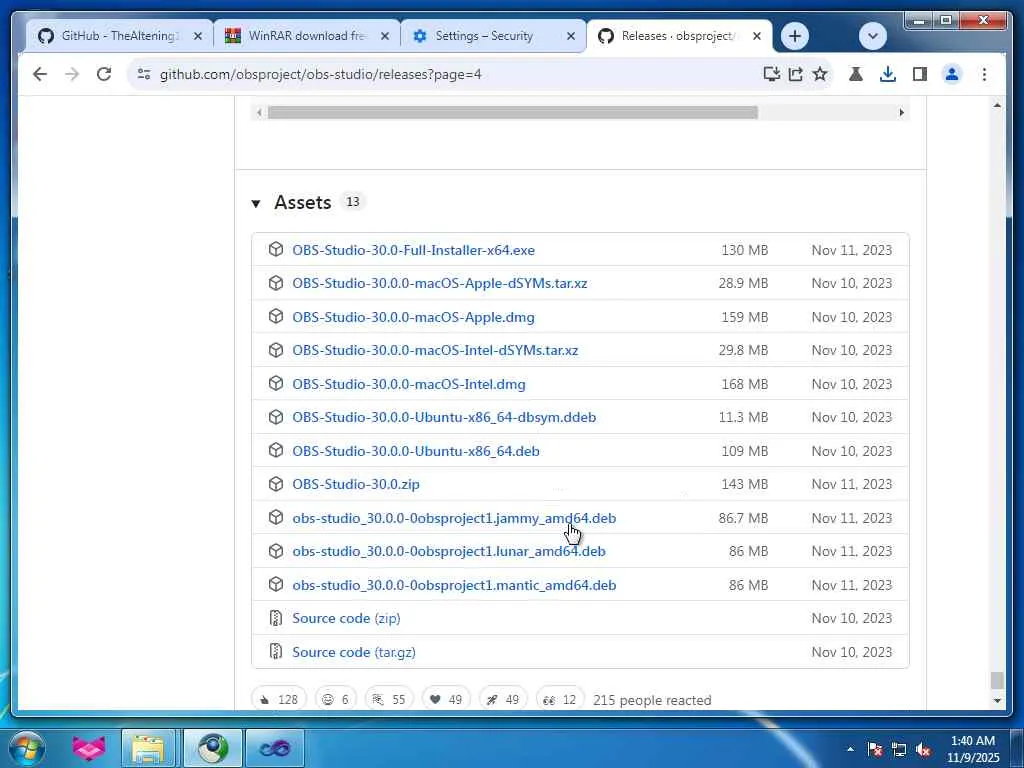Toggle rocket reaction on the release
Screen dimensions: 1024x768
click(x=503, y=699)
